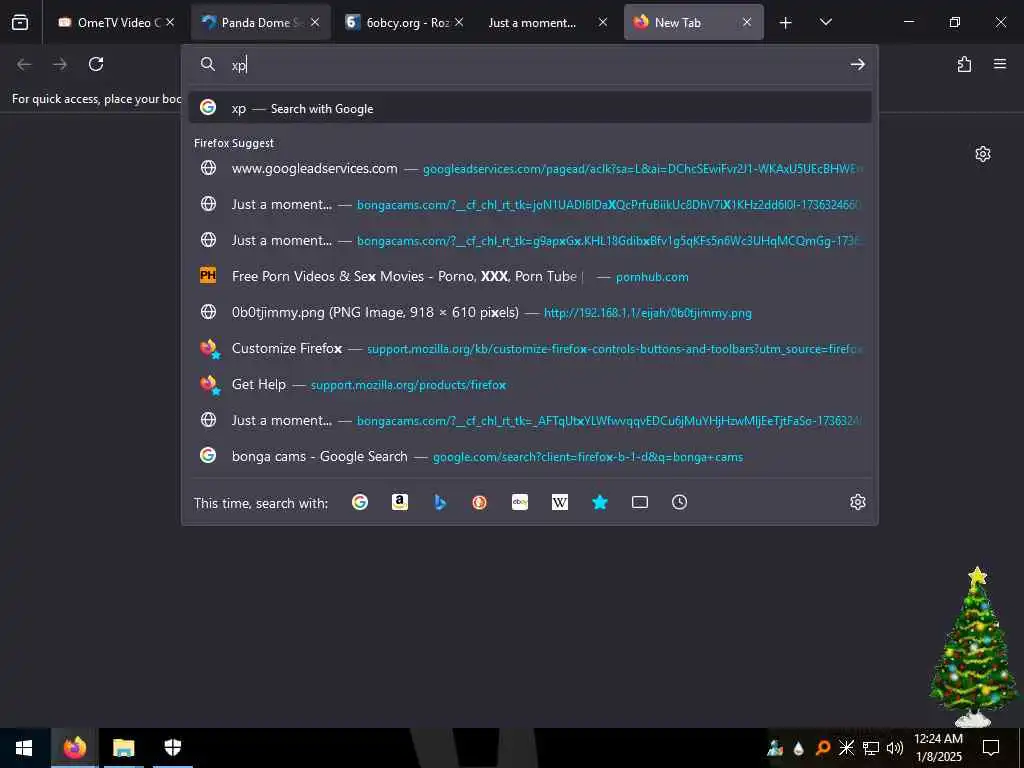Switch to the Panda Dome tab
The width and height of the screenshot is (1024, 768).
261,22
